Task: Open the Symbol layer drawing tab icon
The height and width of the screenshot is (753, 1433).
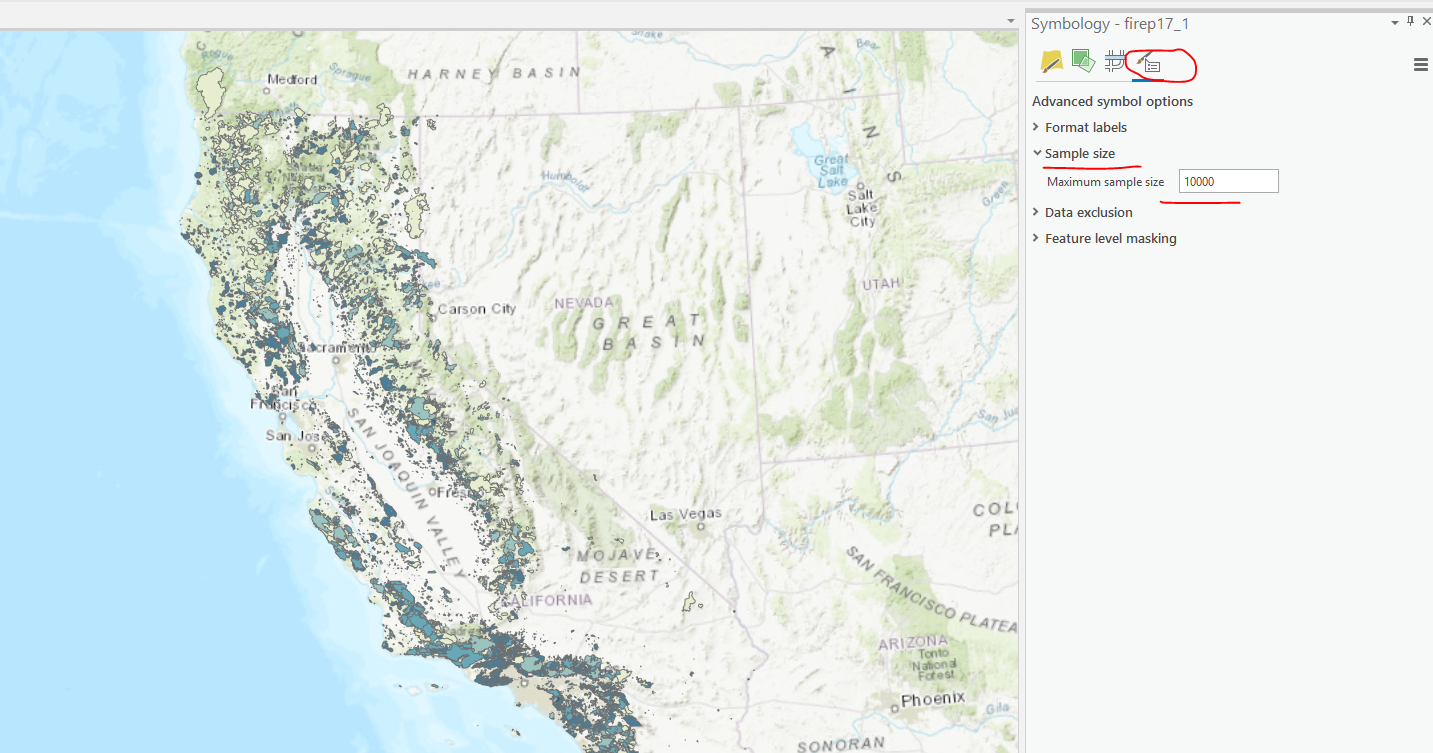Action: (x=1115, y=62)
